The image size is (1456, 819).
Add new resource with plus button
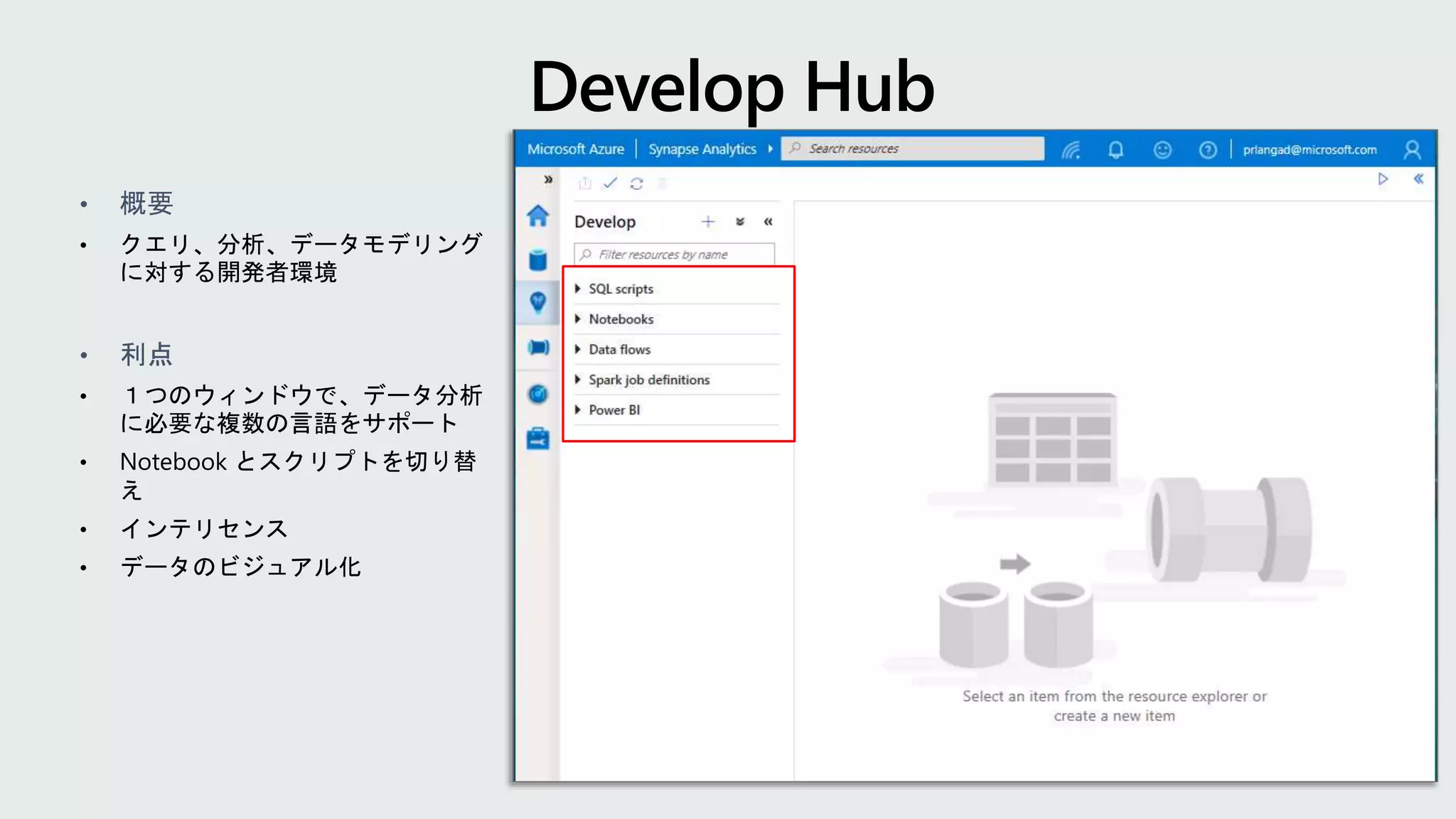707,222
